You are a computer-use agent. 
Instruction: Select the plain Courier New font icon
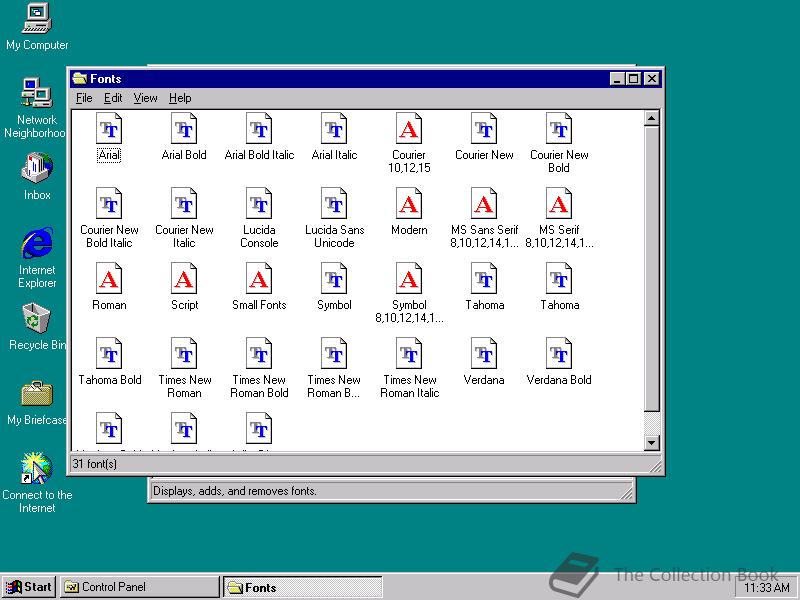pos(484,129)
